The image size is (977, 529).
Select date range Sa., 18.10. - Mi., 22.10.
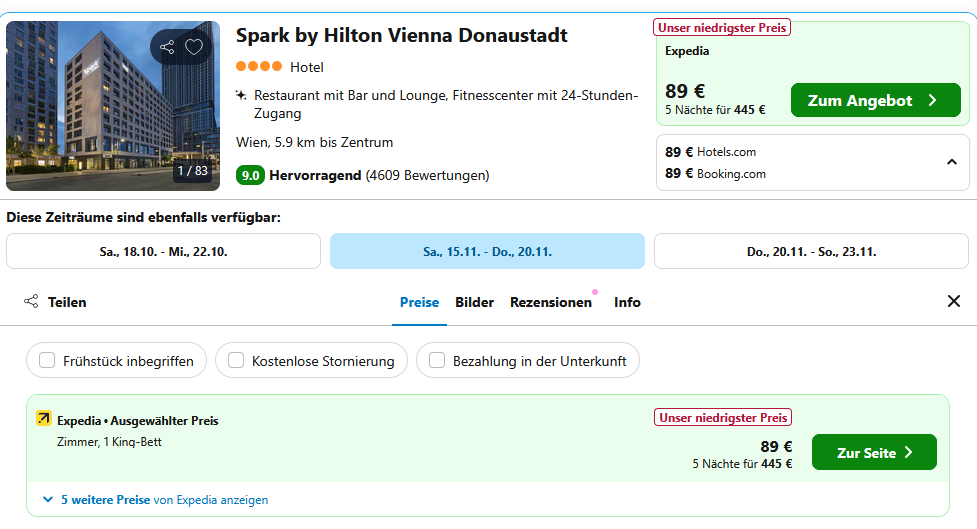coord(163,251)
